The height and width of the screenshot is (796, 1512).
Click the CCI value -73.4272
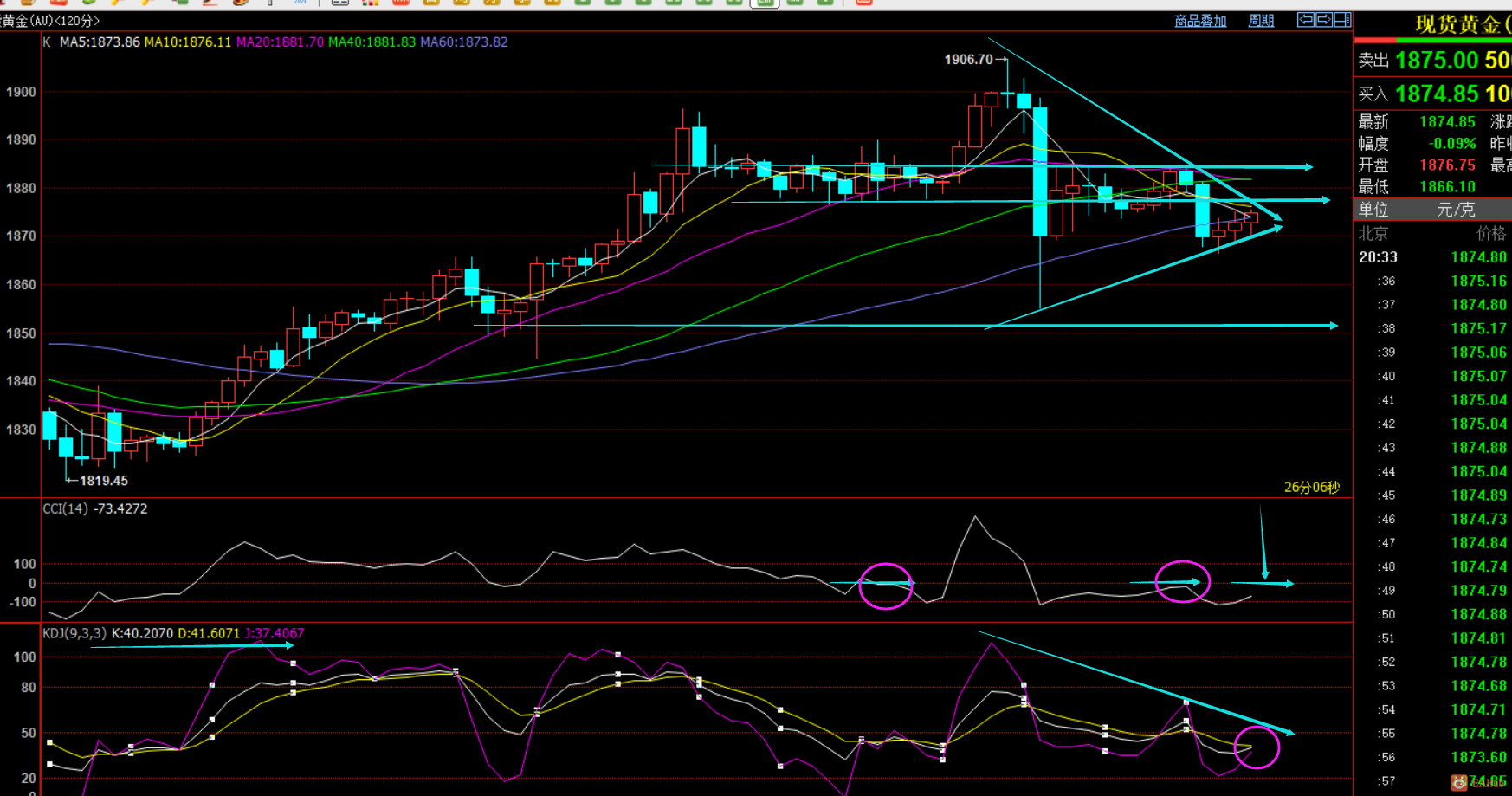pos(120,508)
